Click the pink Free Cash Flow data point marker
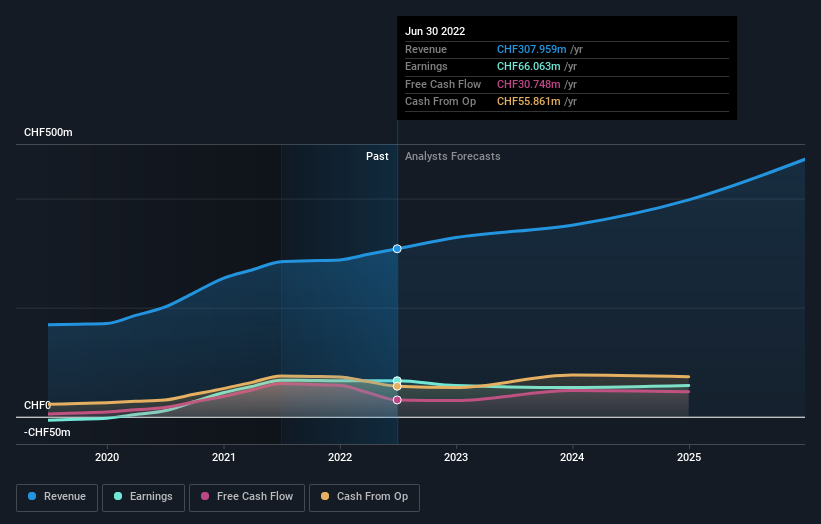Screen dimensions: 821x524 (397, 400)
